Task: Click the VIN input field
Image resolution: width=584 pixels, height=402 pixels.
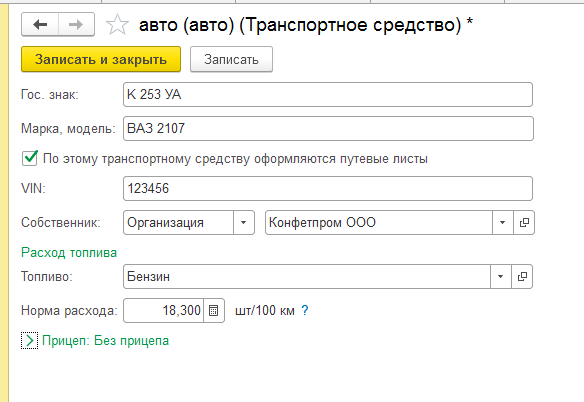Action: pyautogui.click(x=328, y=189)
